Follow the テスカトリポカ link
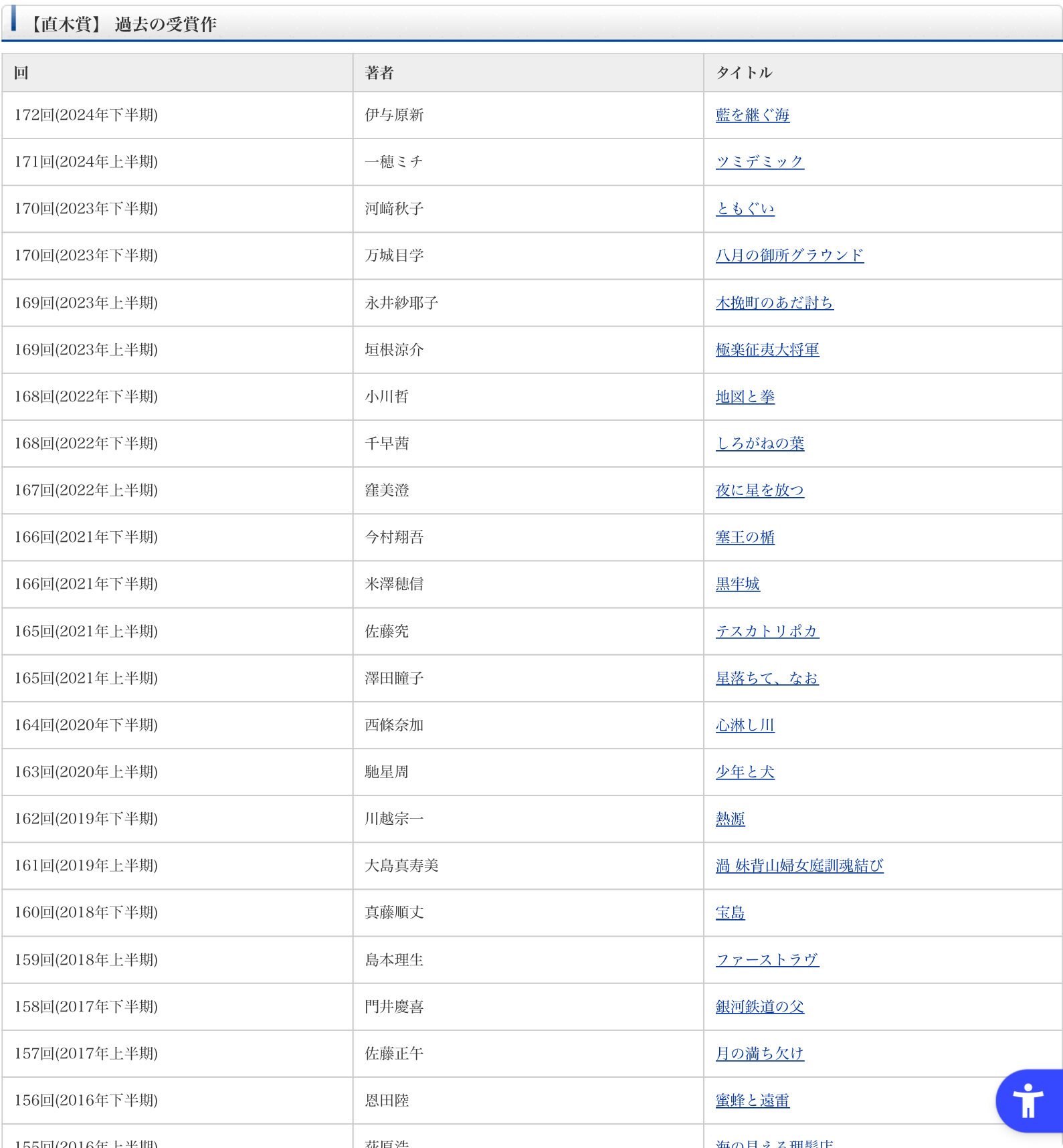Screen dimensions: 1063x1148 [767, 632]
